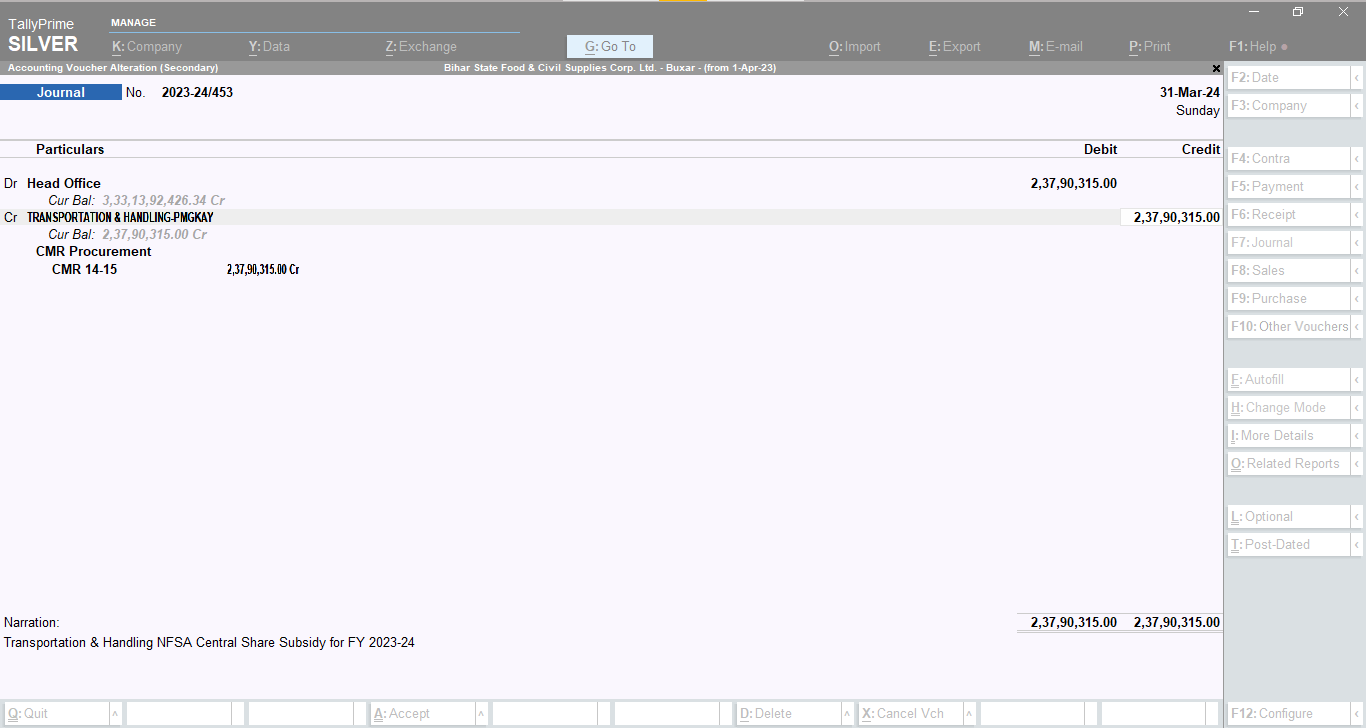The width and height of the screenshot is (1366, 728).
Task: Select the Journal voucher type field
Action: 61,92
